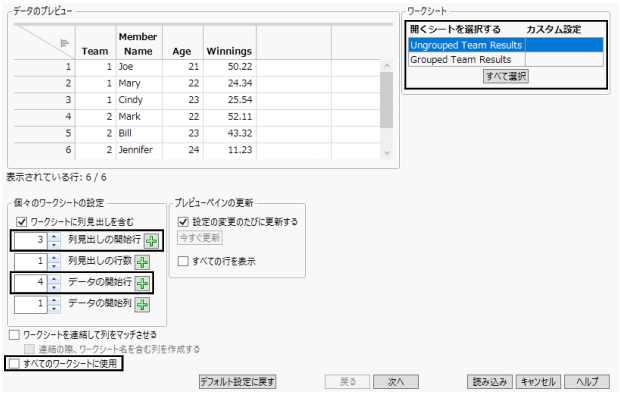The width and height of the screenshot is (620, 393).
Task: Click the column alignment icon in preview header corner
Action: 64,43
